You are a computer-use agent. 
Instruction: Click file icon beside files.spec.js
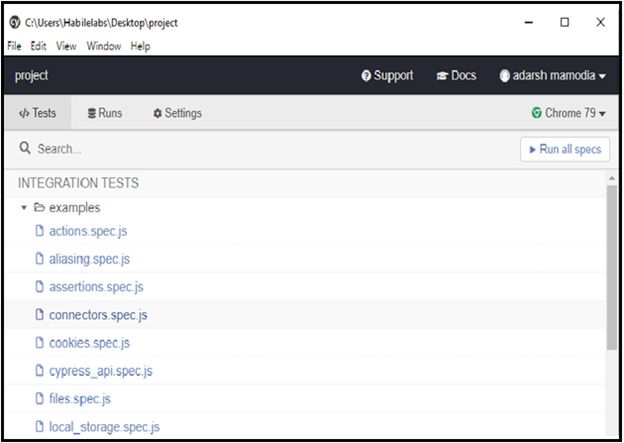point(39,398)
